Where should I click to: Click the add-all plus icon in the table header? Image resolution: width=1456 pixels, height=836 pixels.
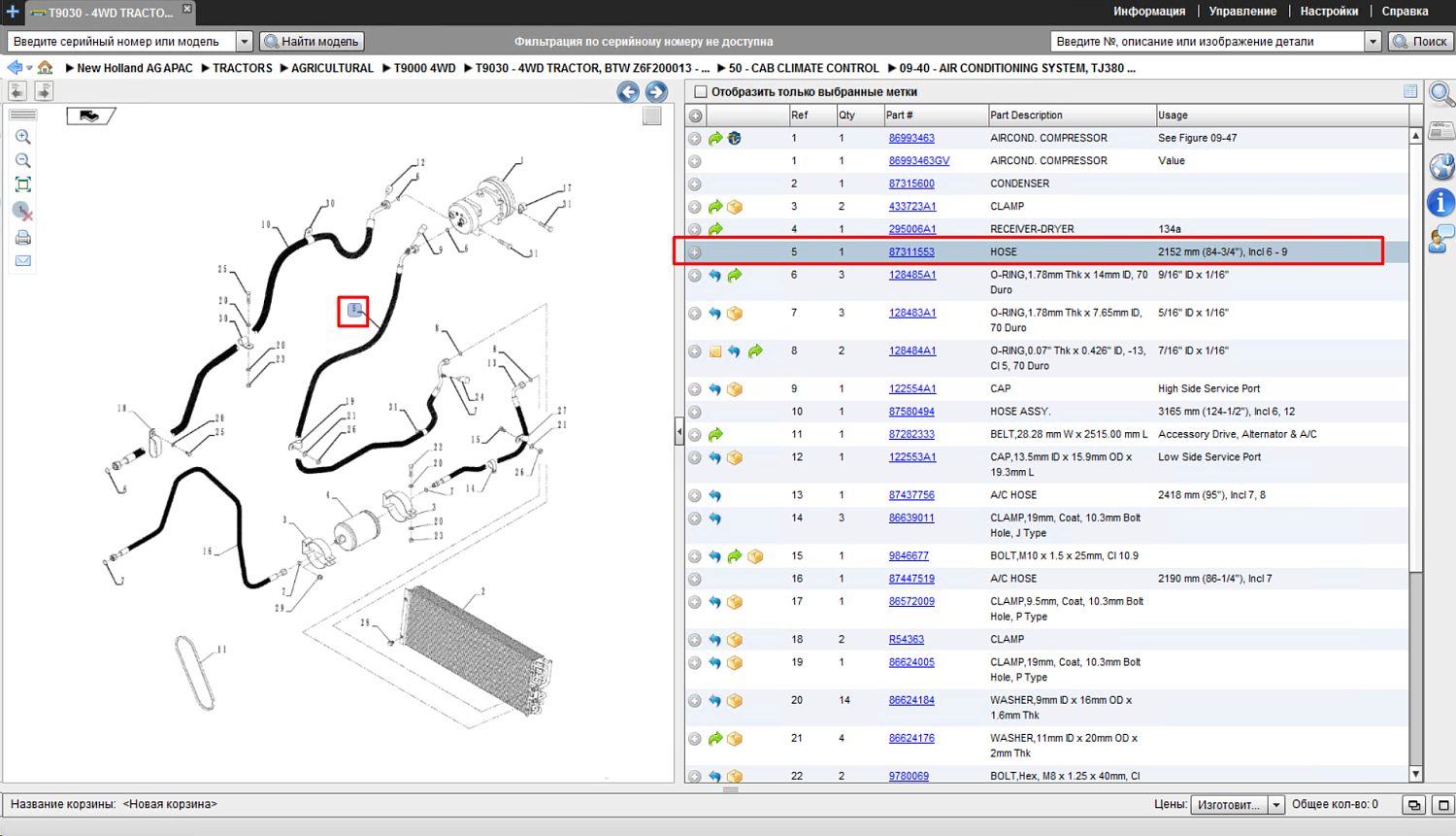pos(696,116)
